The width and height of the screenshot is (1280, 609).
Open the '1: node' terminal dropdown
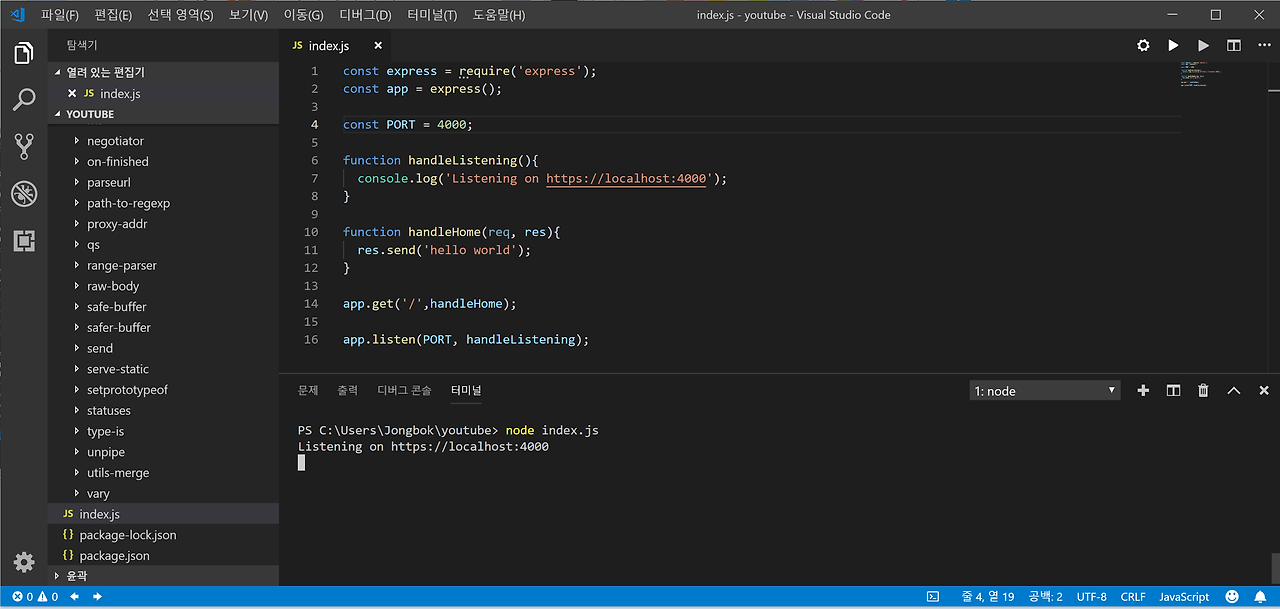tap(1045, 391)
